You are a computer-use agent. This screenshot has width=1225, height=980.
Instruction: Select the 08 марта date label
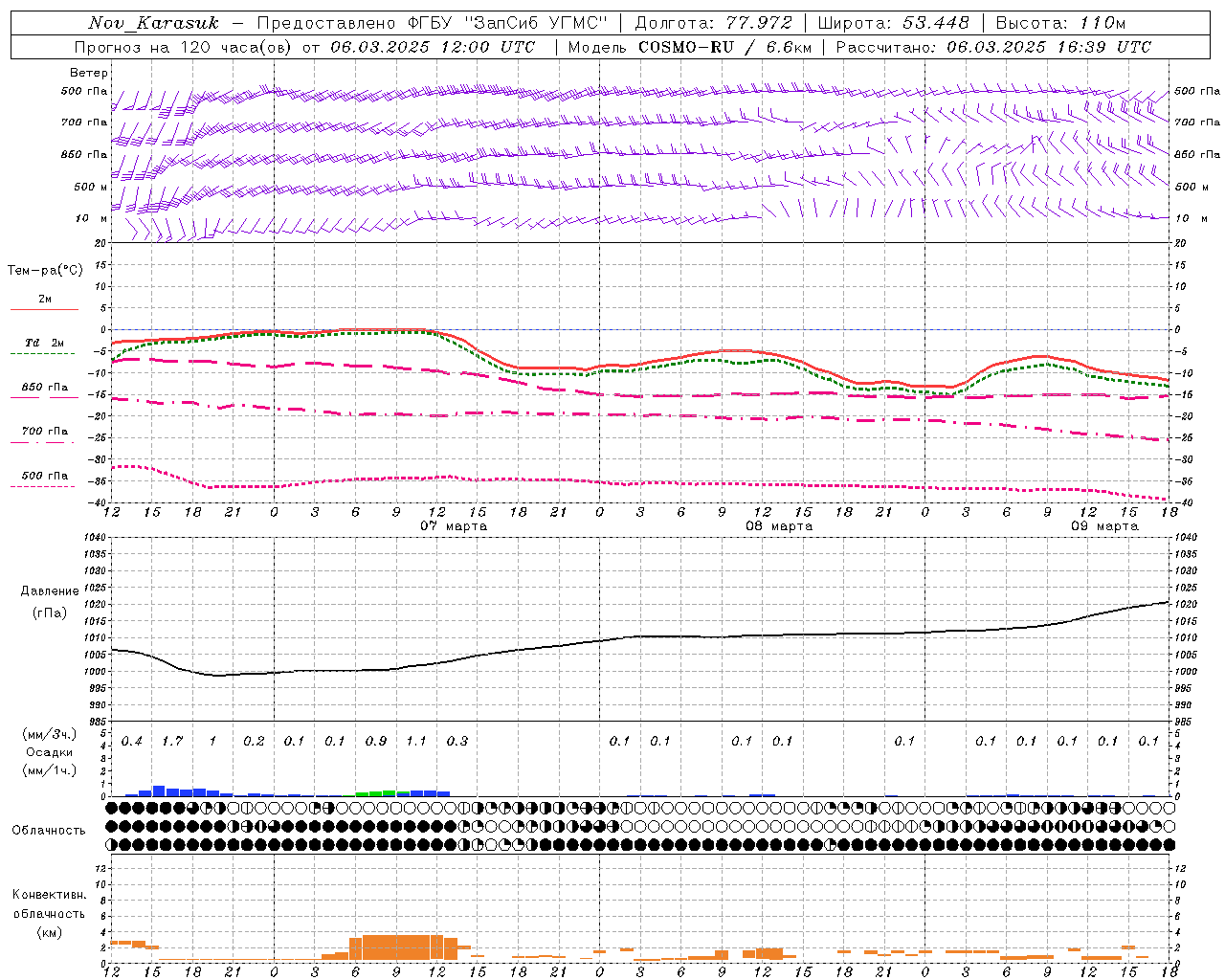(x=779, y=526)
